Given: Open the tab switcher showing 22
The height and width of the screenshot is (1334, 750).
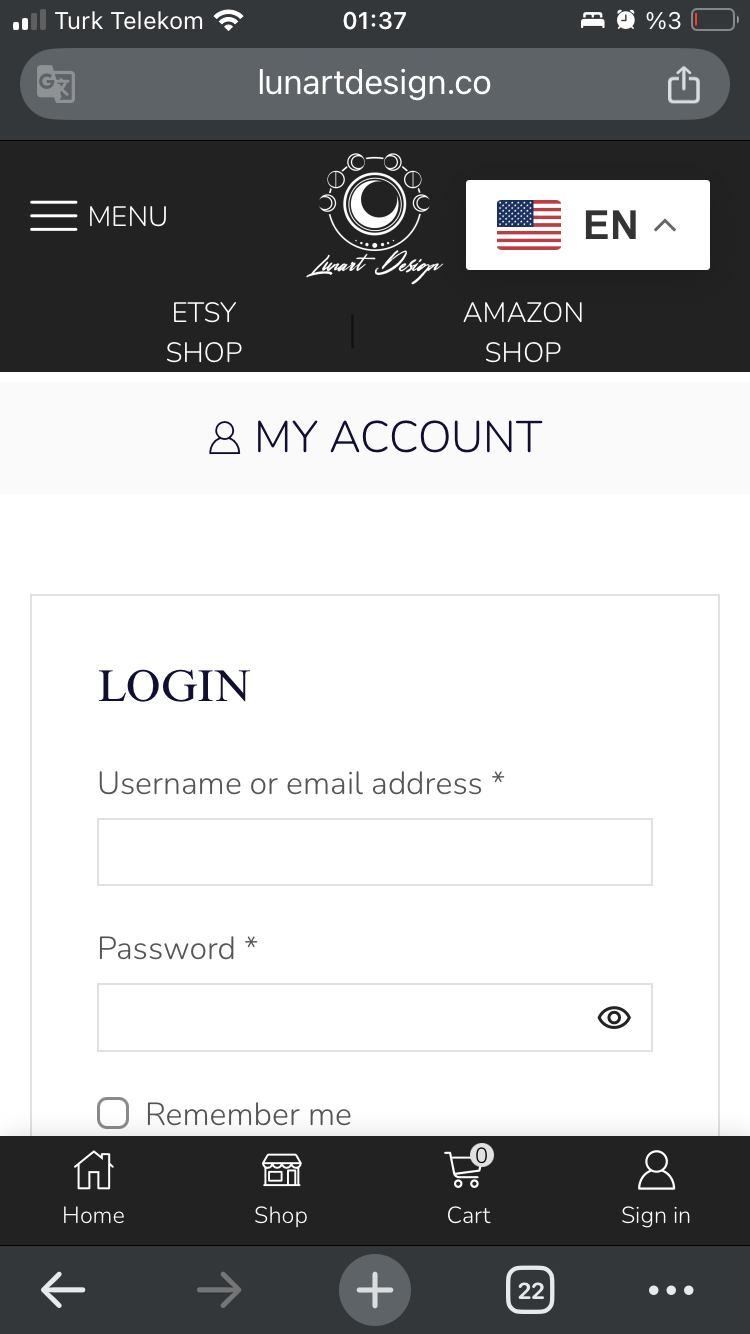Looking at the screenshot, I should (x=531, y=1291).
